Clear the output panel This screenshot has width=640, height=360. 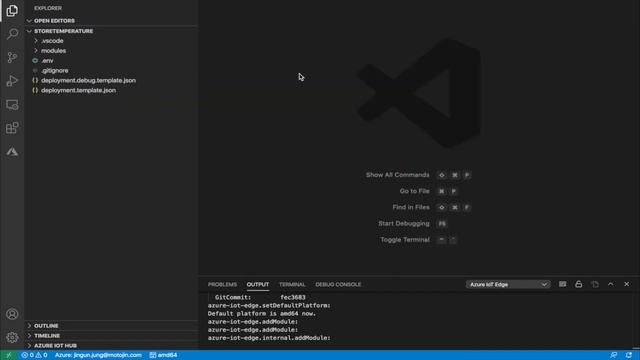click(x=562, y=284)
